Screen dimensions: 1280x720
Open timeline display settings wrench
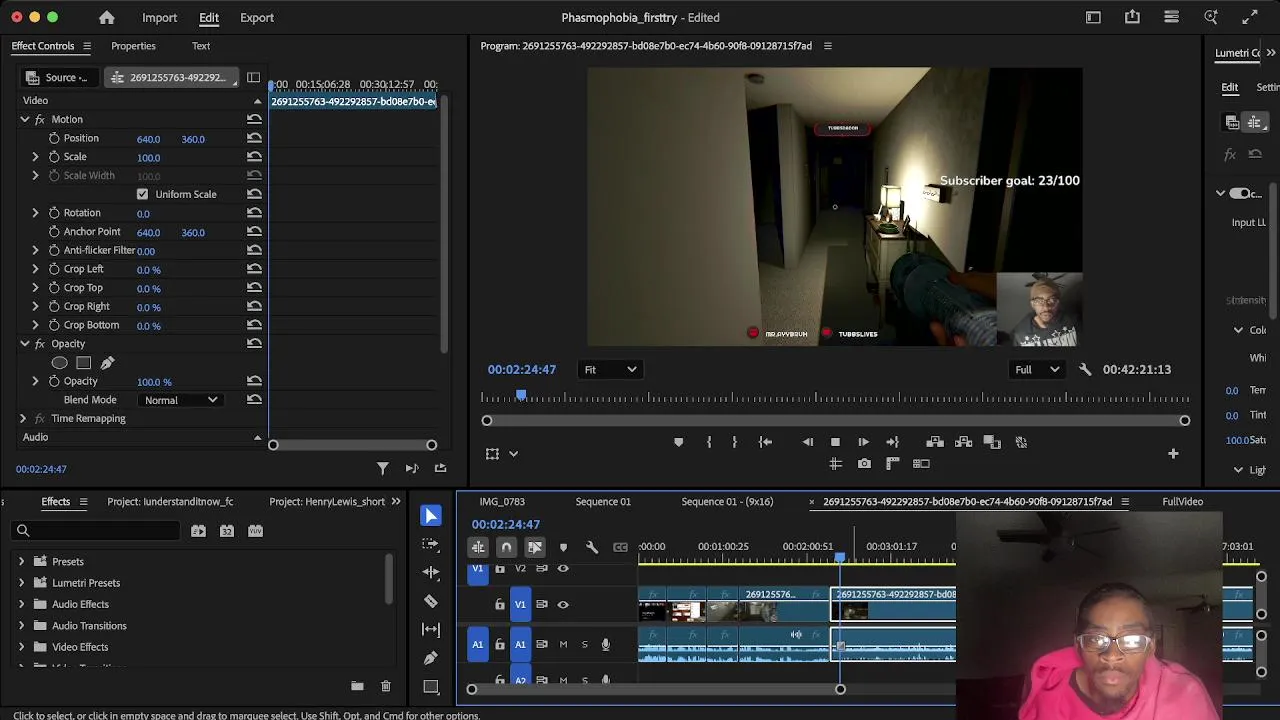pos(592,547)
